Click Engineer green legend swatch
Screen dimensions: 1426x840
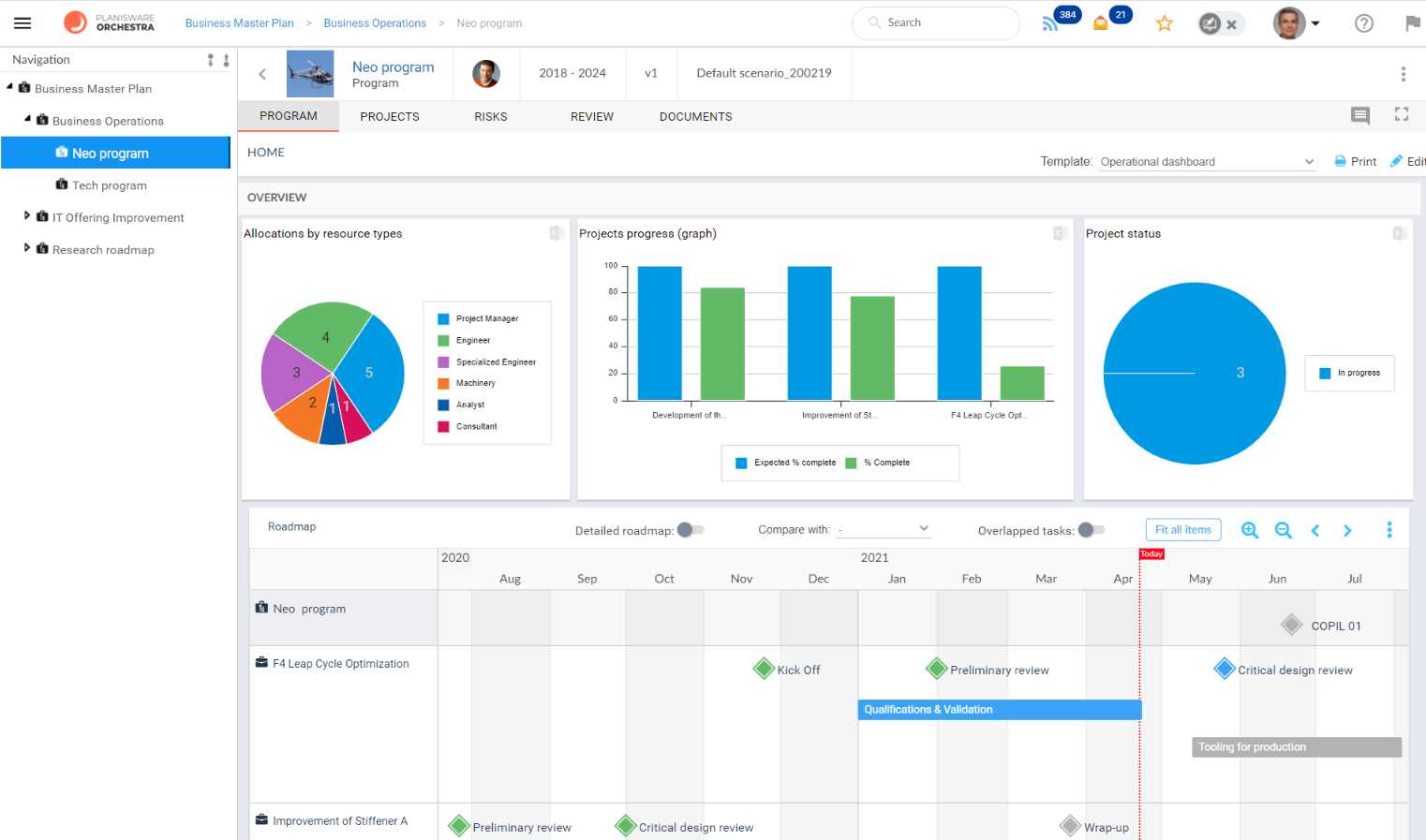(443, 341)
